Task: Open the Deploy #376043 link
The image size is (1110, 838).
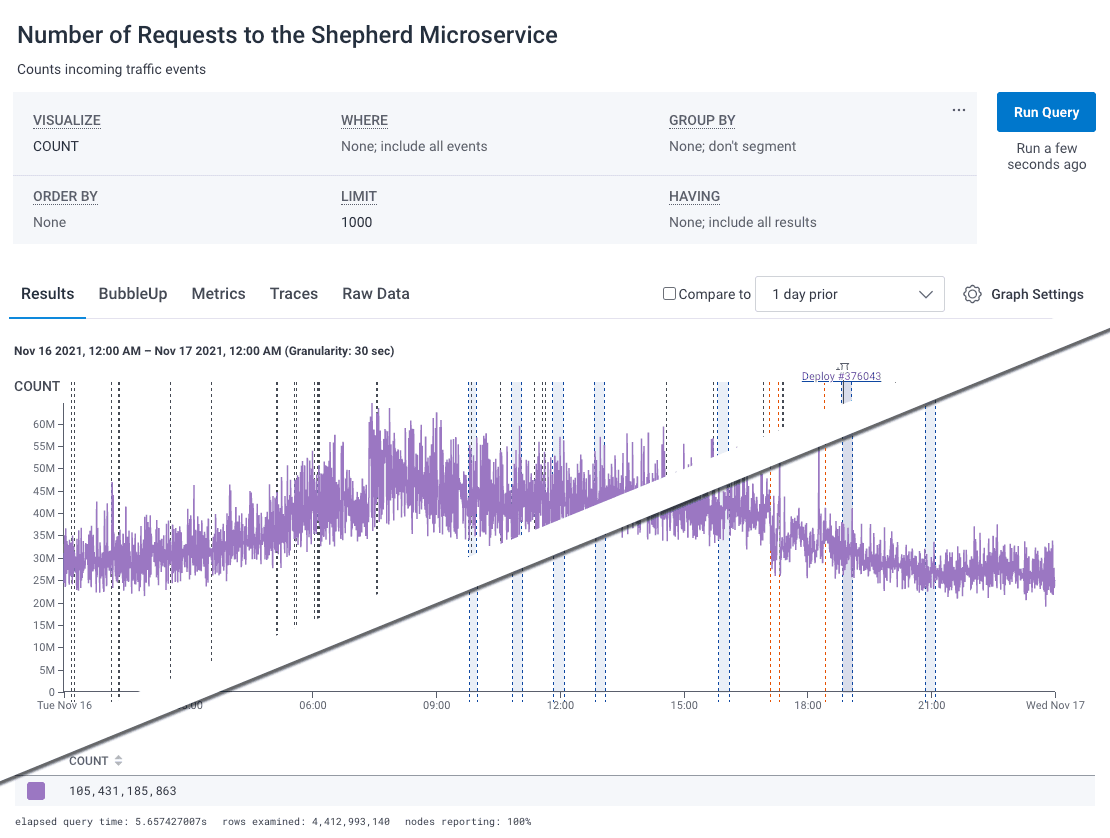Action: tap(841, 376)
